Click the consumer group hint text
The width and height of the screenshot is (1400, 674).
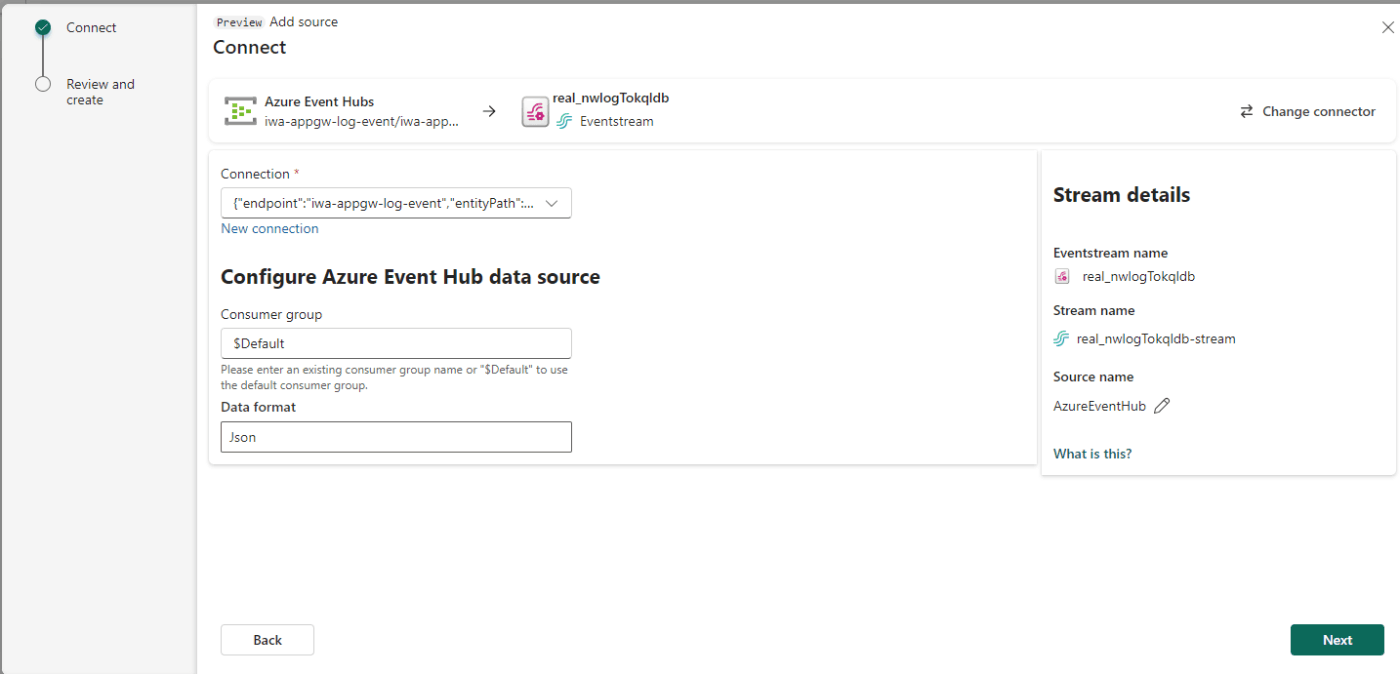(x=394, y=378)
